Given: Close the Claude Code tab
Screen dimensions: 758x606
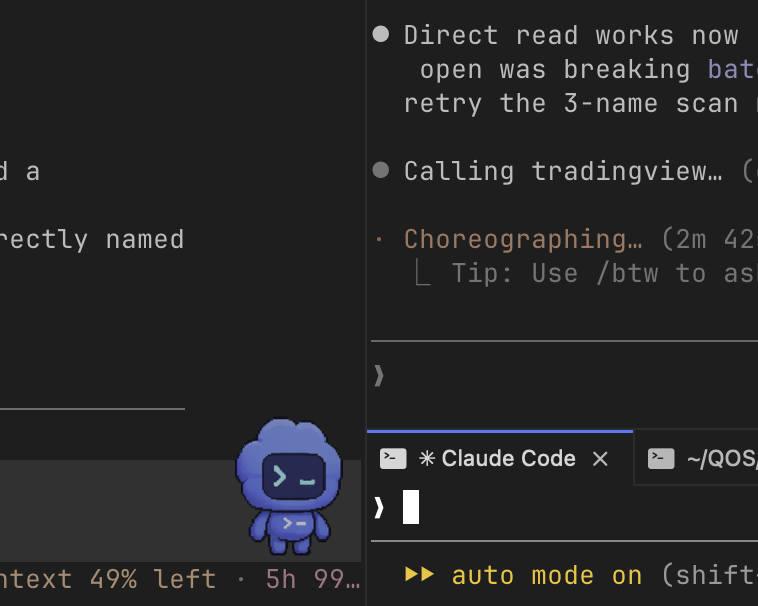Looking at the screenshot, I should click(600, 459).
